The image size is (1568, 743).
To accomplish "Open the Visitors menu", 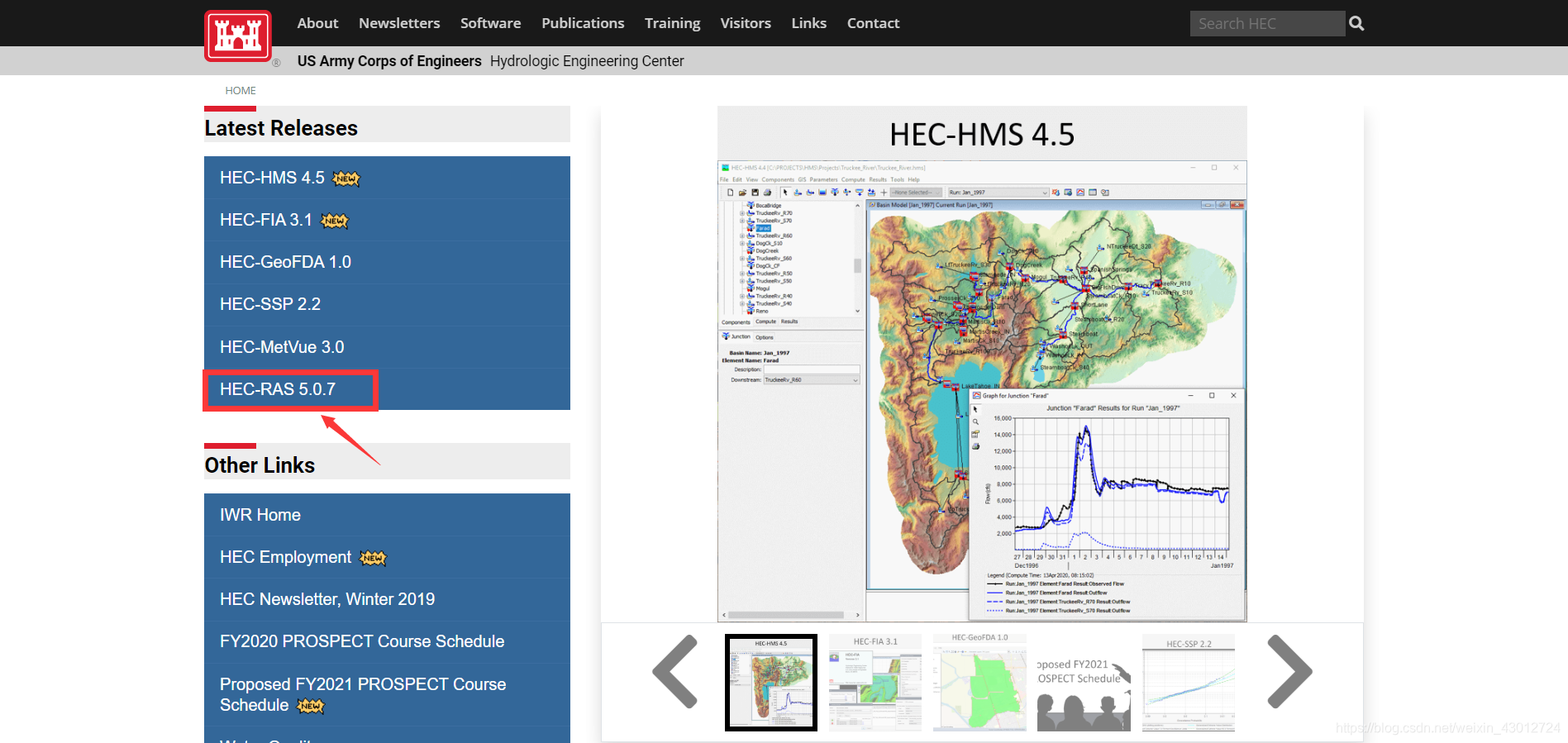I will (746, 23).
